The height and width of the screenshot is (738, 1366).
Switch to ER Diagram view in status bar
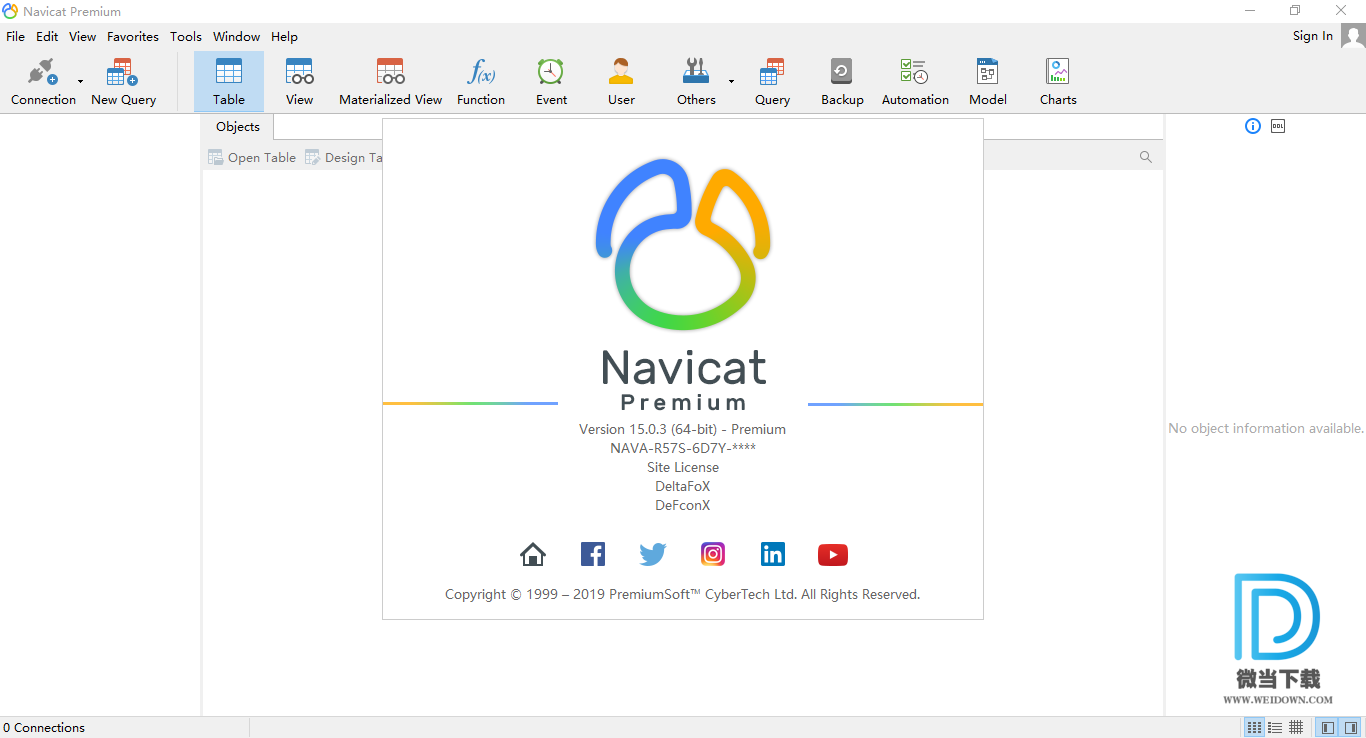[x=1296, y=727]
